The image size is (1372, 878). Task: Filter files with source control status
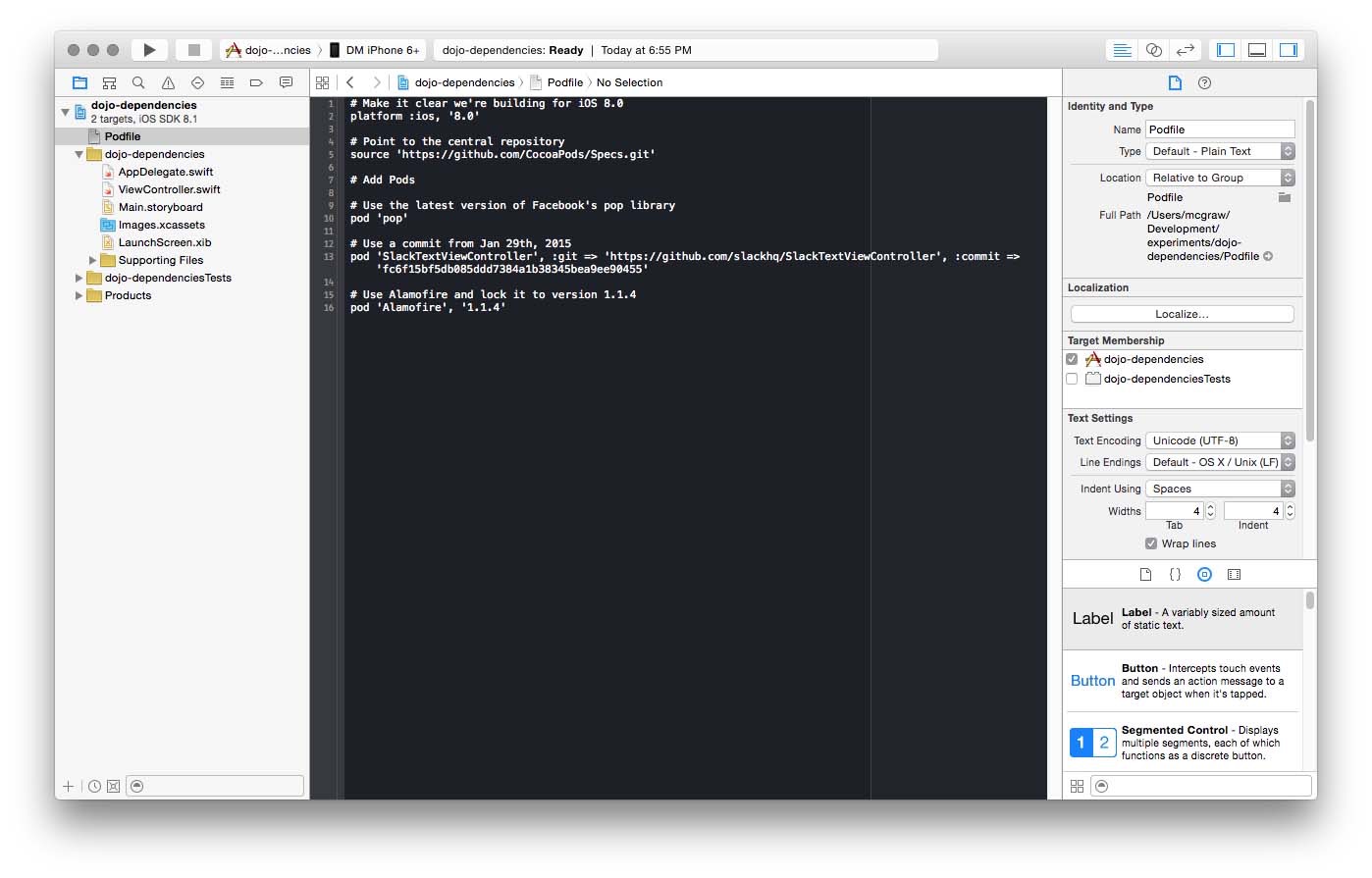point(113,786)
